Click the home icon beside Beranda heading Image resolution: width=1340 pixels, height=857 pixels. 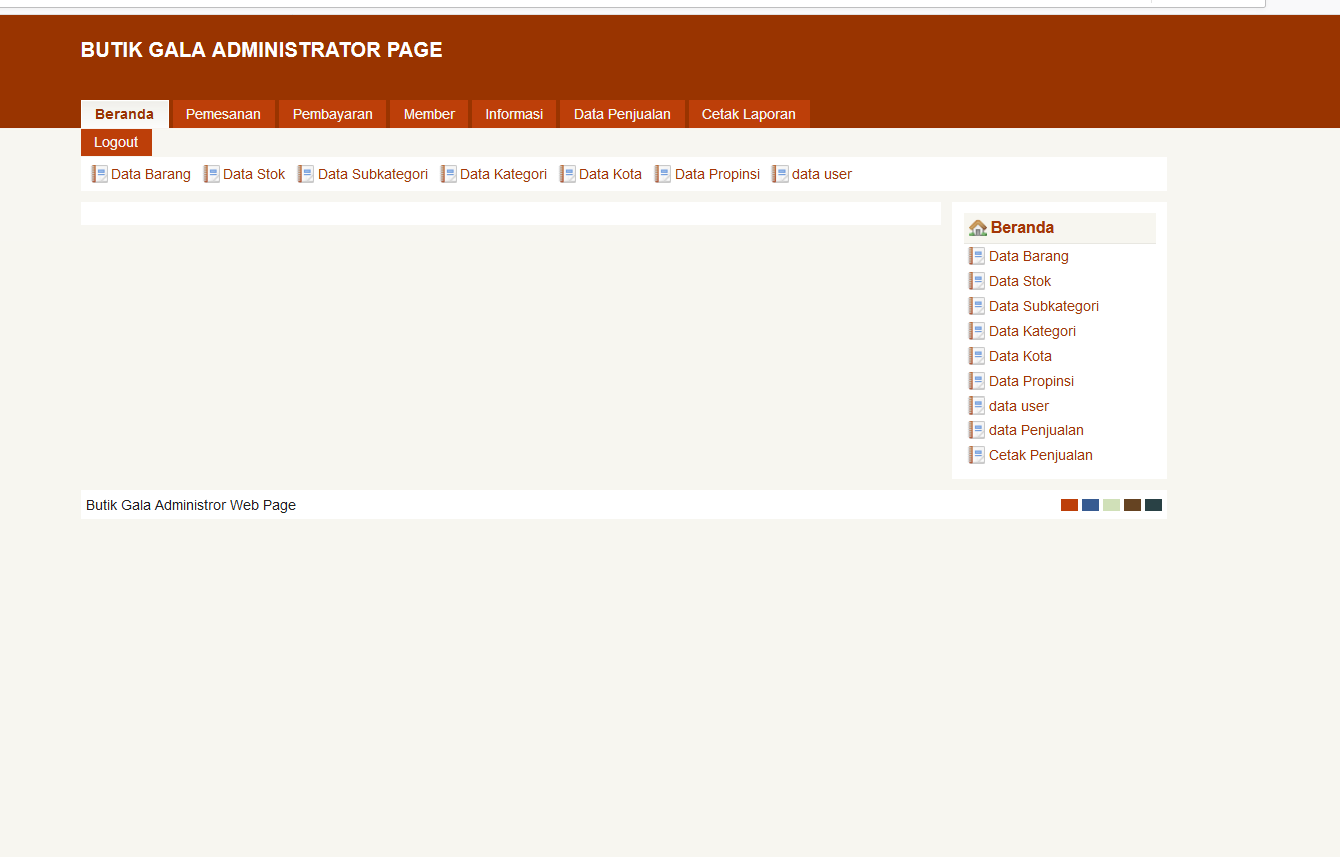(977, 227)
